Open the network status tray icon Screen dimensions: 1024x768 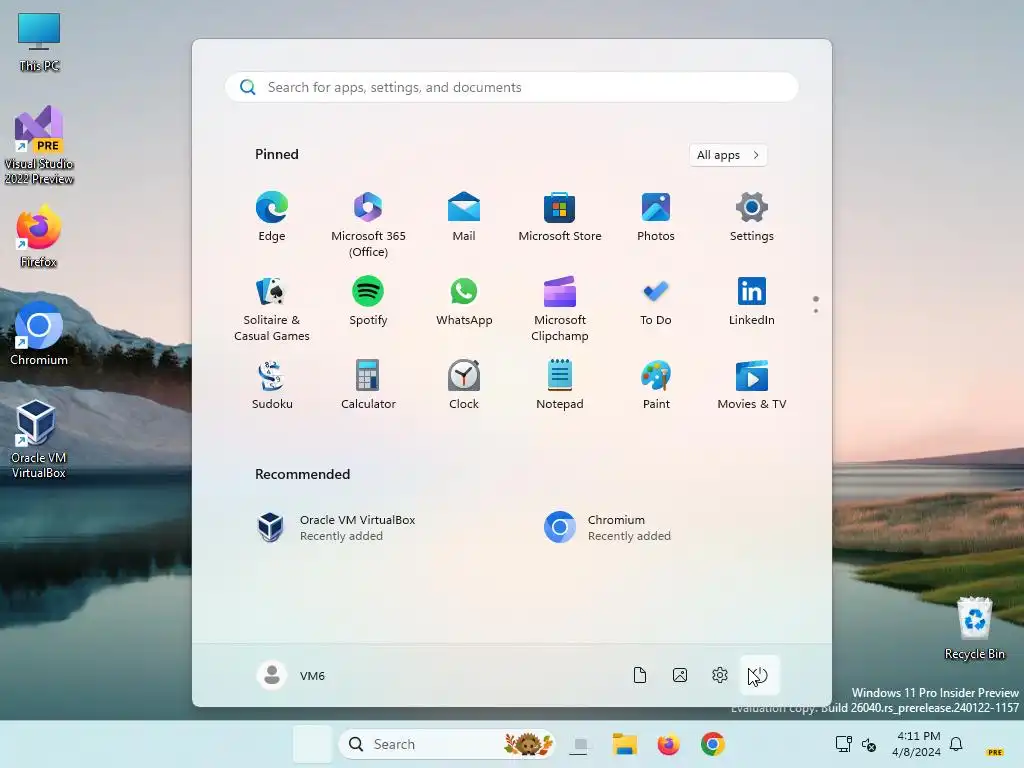(844, 744)
